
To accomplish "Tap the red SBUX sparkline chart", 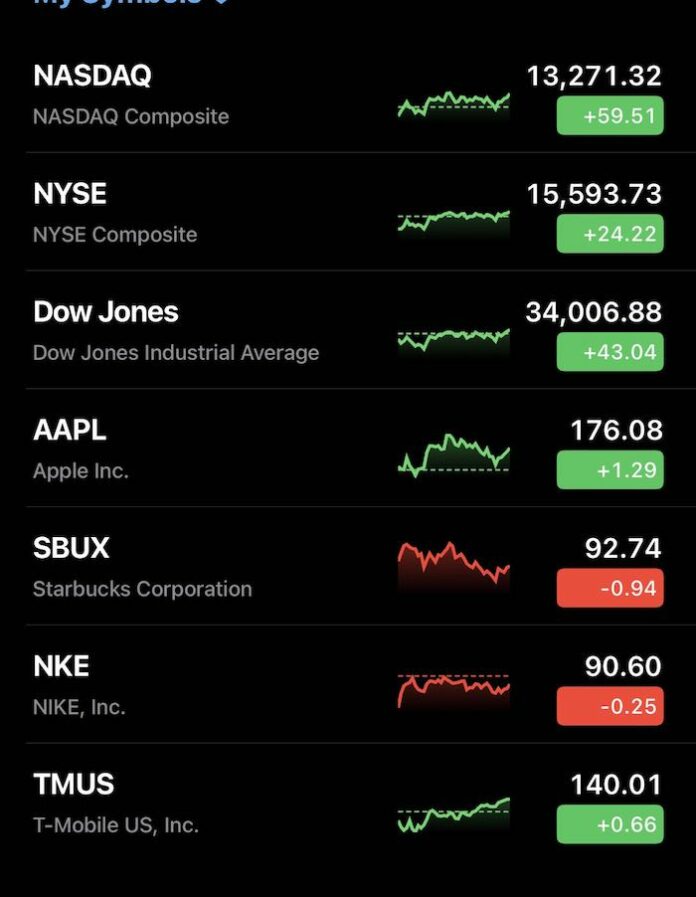I will tap(453, 563).
